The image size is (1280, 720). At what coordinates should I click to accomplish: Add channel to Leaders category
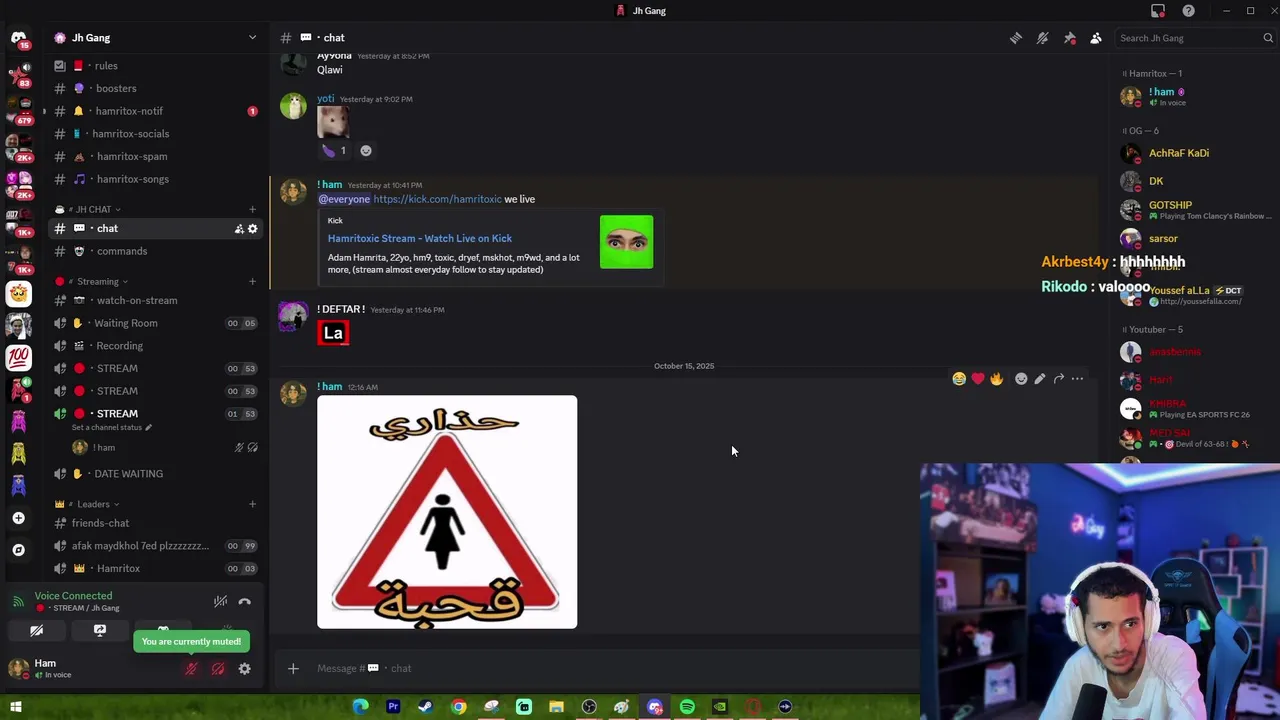click(x=252, y=504)
